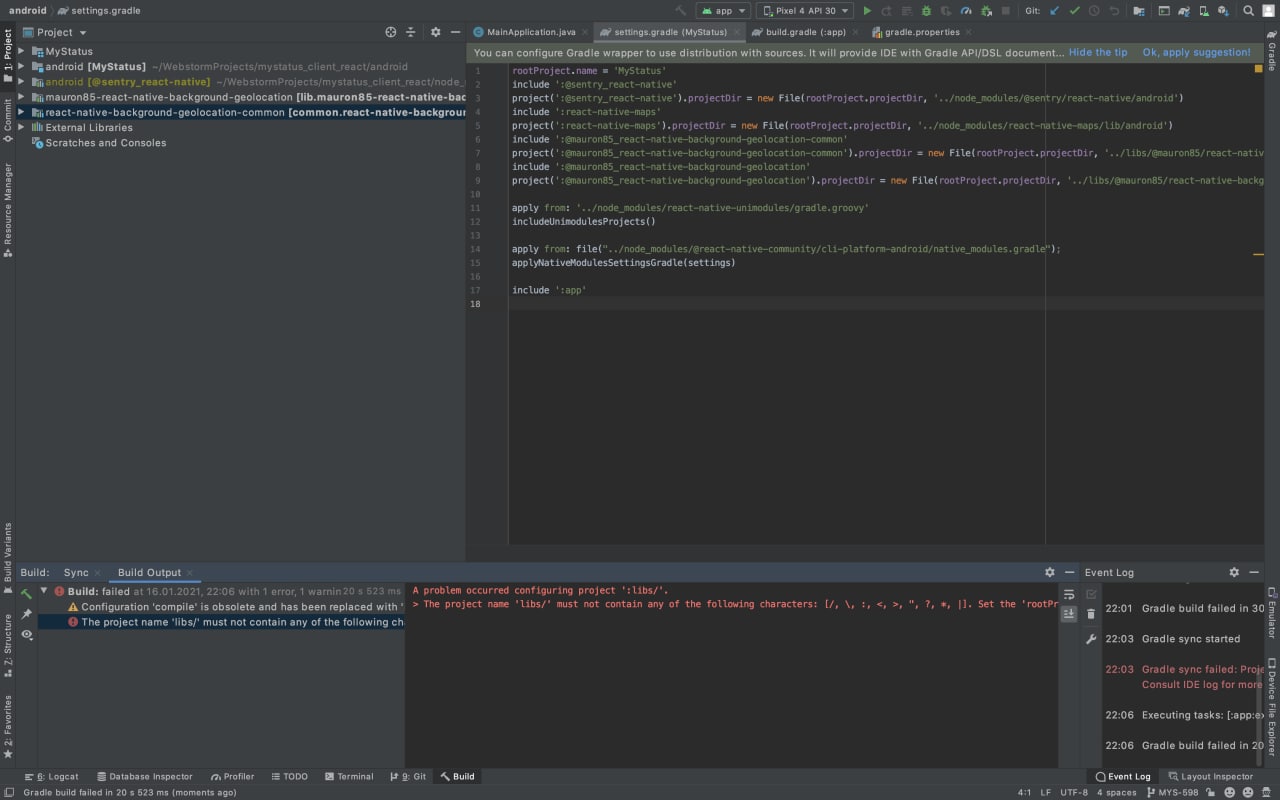Screen dimensions: 1280x800
Task: Toggle the Resource Manager side panel
Action: point(7,210)
